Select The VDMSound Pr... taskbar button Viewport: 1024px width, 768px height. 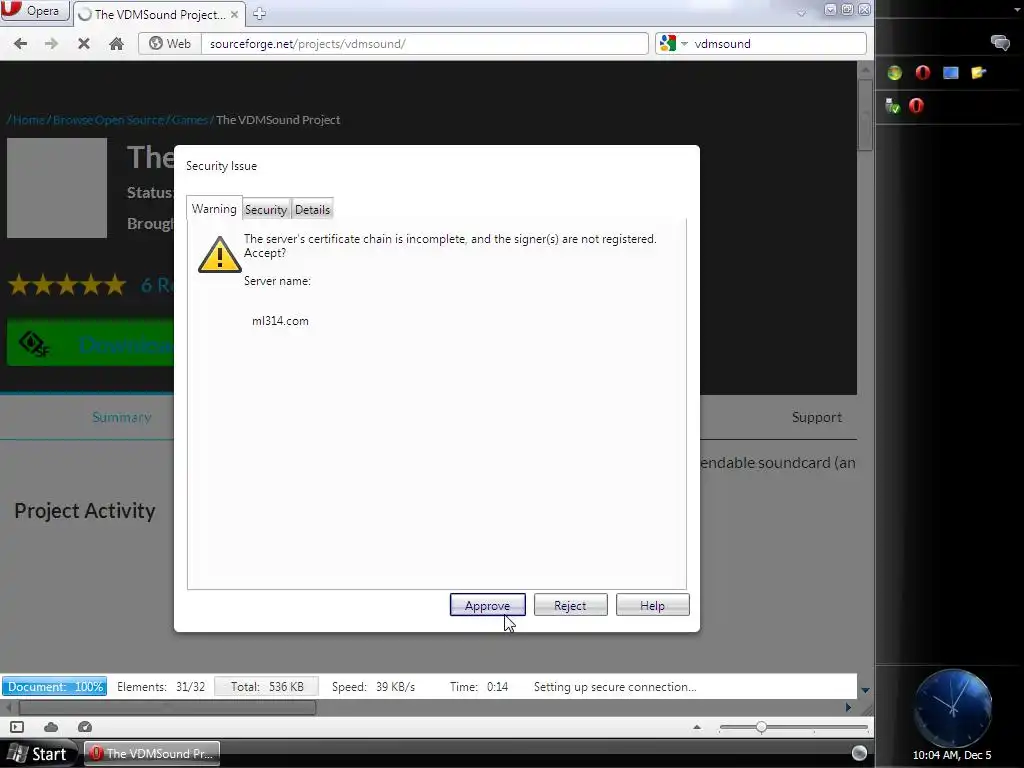pyautogui.click(x=152, y=754)
